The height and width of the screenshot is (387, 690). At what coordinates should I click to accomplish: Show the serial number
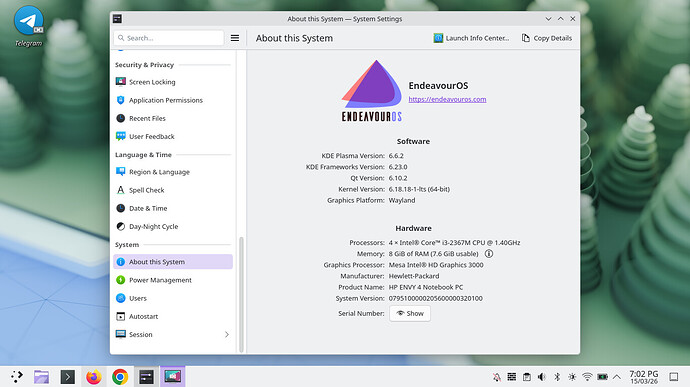[410, 313]
